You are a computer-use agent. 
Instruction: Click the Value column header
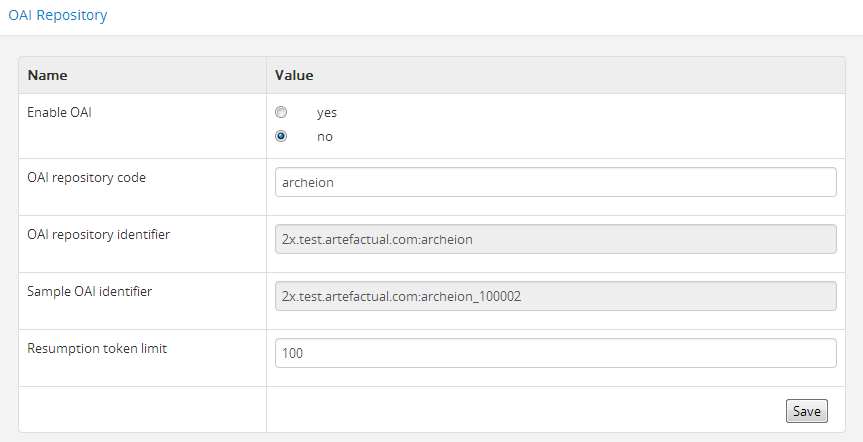click(295, 75)
